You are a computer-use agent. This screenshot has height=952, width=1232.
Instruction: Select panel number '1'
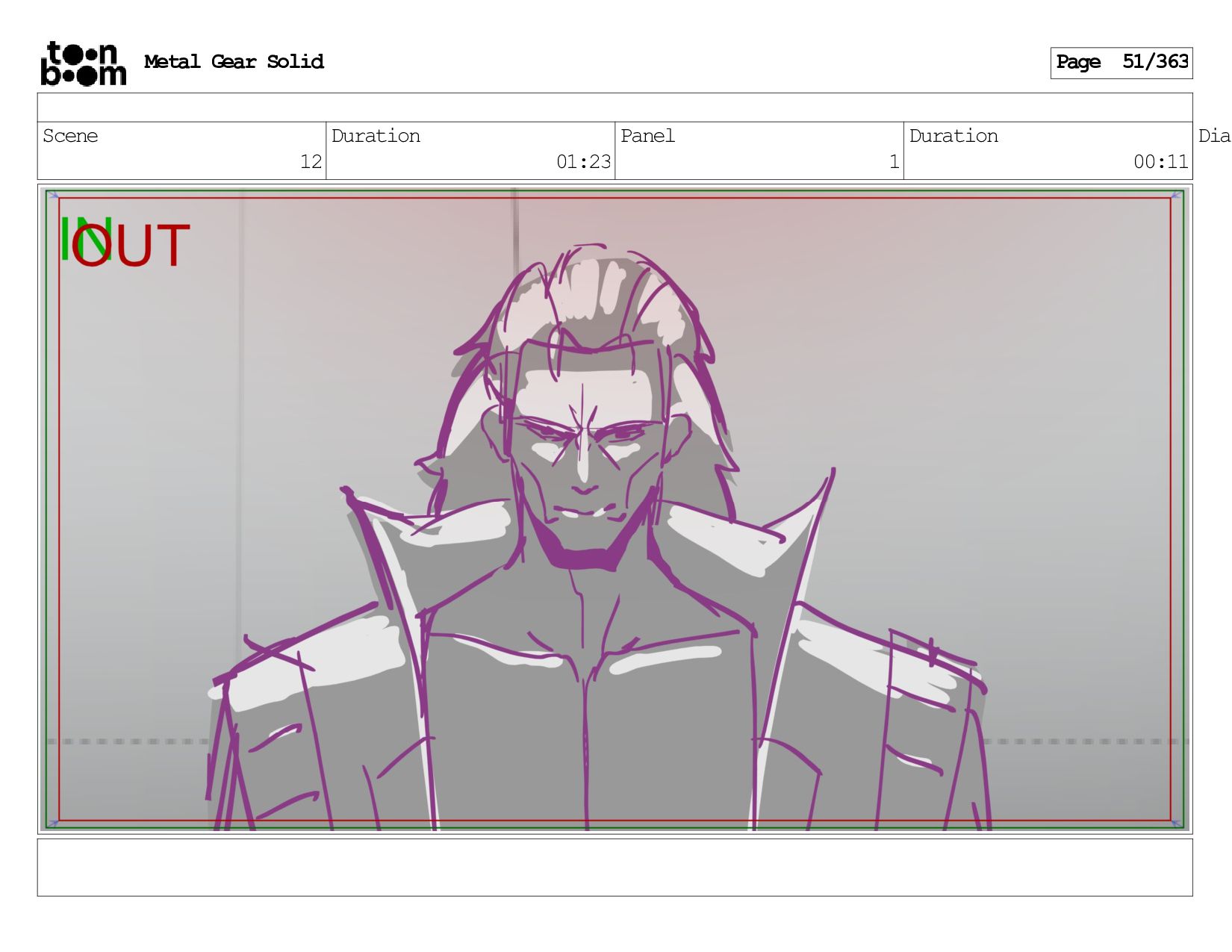[894, 162]
